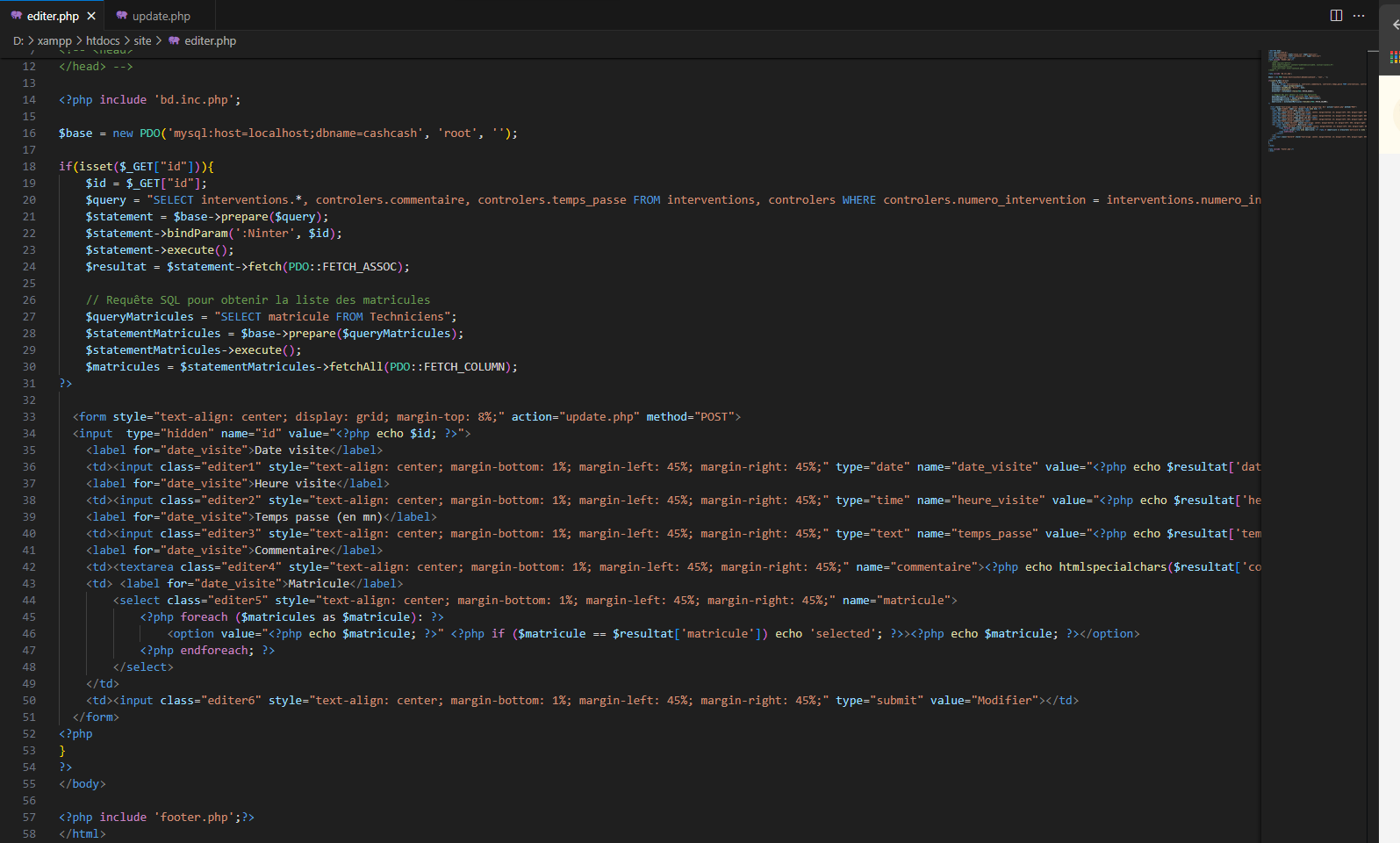The image size is (1400, 843).
Task: Click the 'Requête SQL' comment line
Action: [258, 299]
